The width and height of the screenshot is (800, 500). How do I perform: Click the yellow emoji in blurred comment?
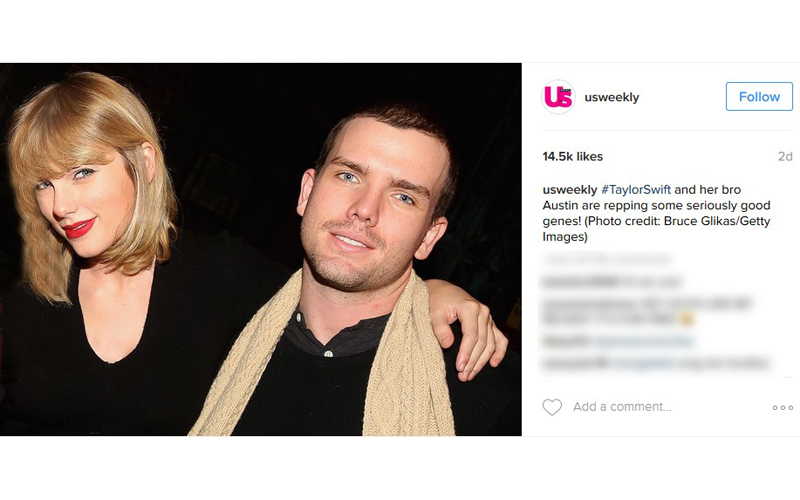(x=686, y=318)
